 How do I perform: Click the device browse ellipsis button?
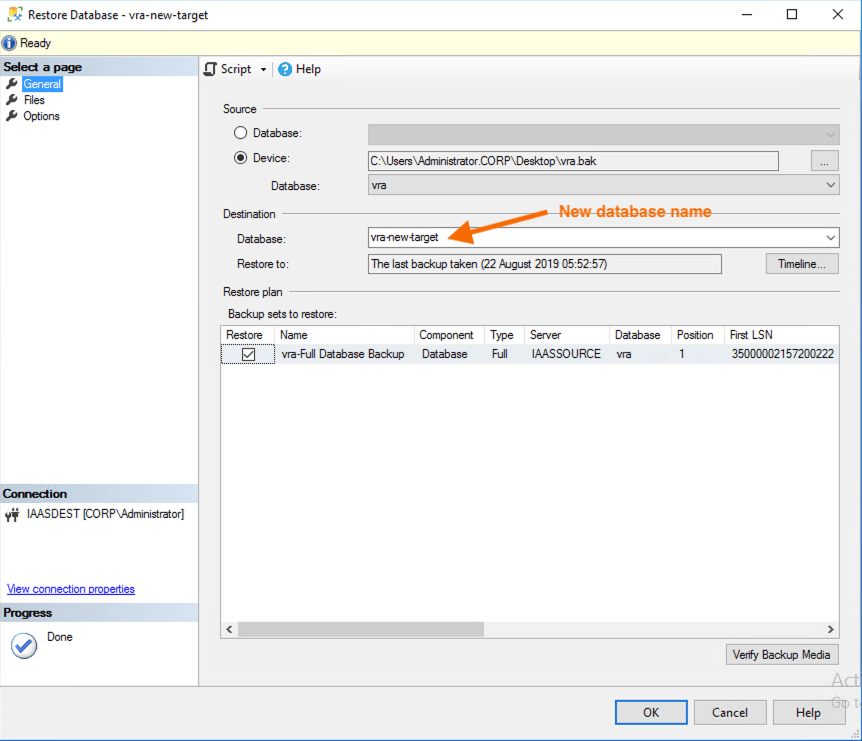tap(824, 160)
